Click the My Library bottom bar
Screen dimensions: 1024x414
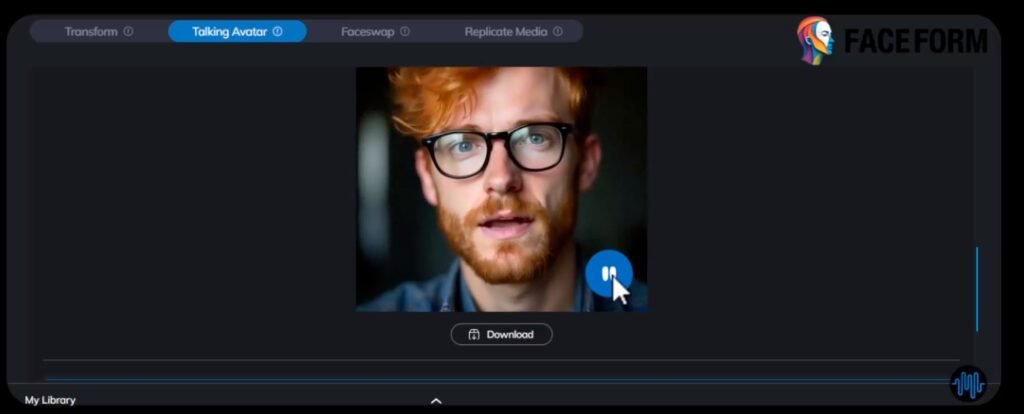tap(250, 400)
